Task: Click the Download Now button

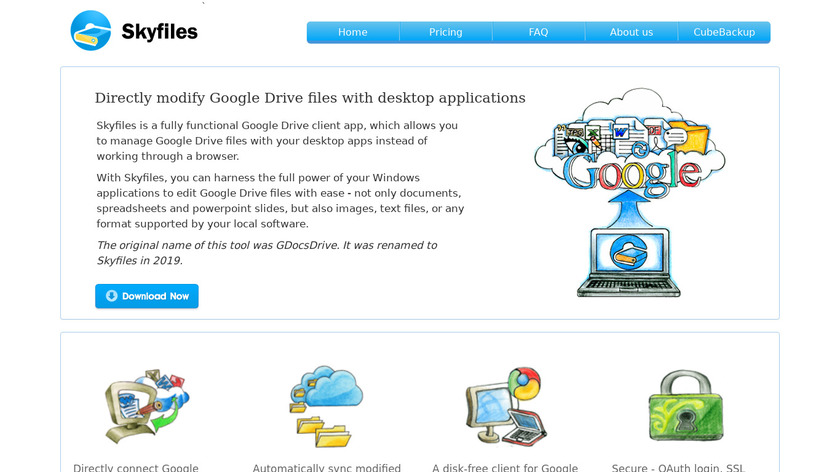Action: point(147,296)
